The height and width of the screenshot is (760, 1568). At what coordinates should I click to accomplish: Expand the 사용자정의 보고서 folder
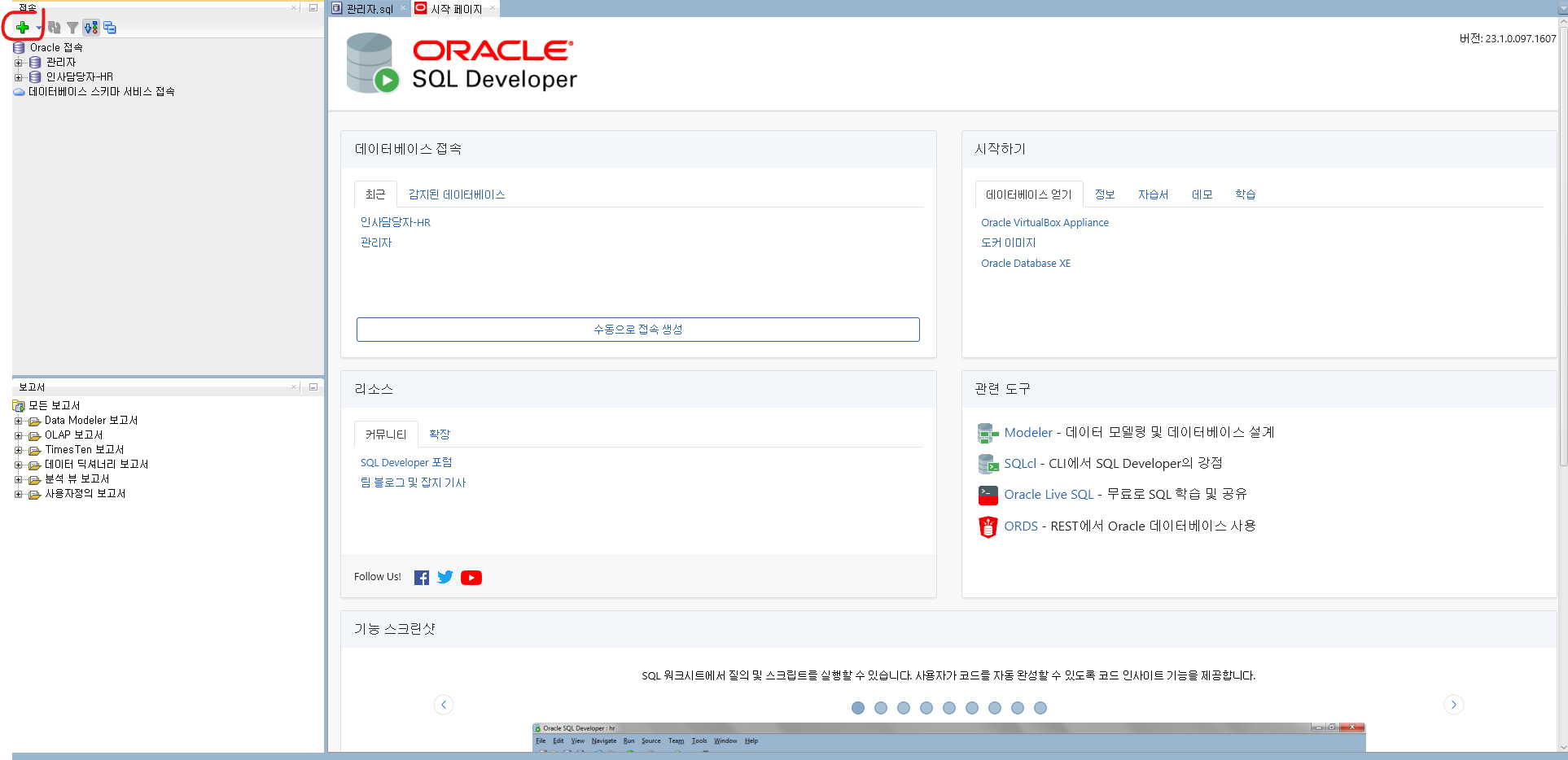coord(18,494)
